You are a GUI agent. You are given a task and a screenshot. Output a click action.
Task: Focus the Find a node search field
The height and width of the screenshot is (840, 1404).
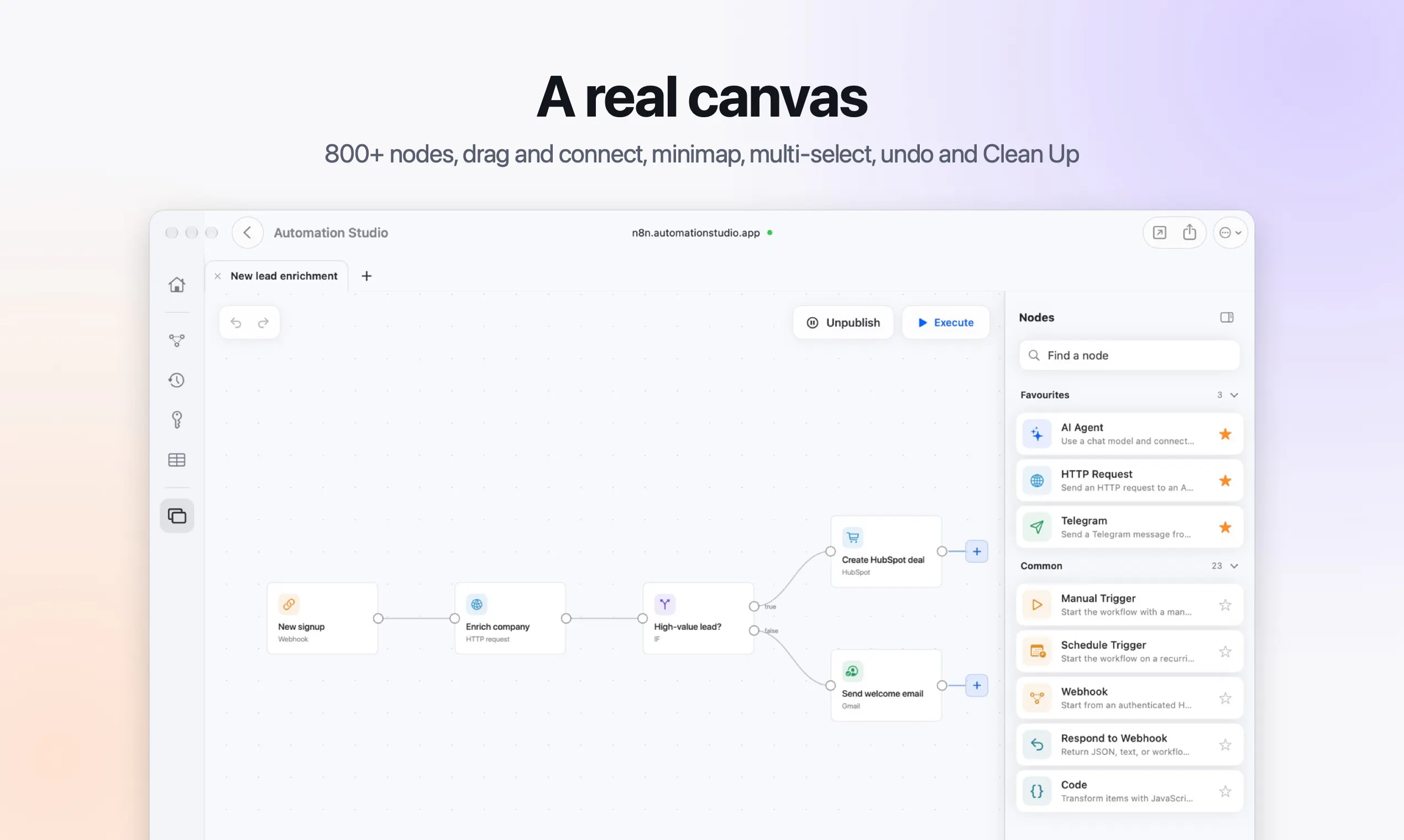click(x=1129, y=355)
